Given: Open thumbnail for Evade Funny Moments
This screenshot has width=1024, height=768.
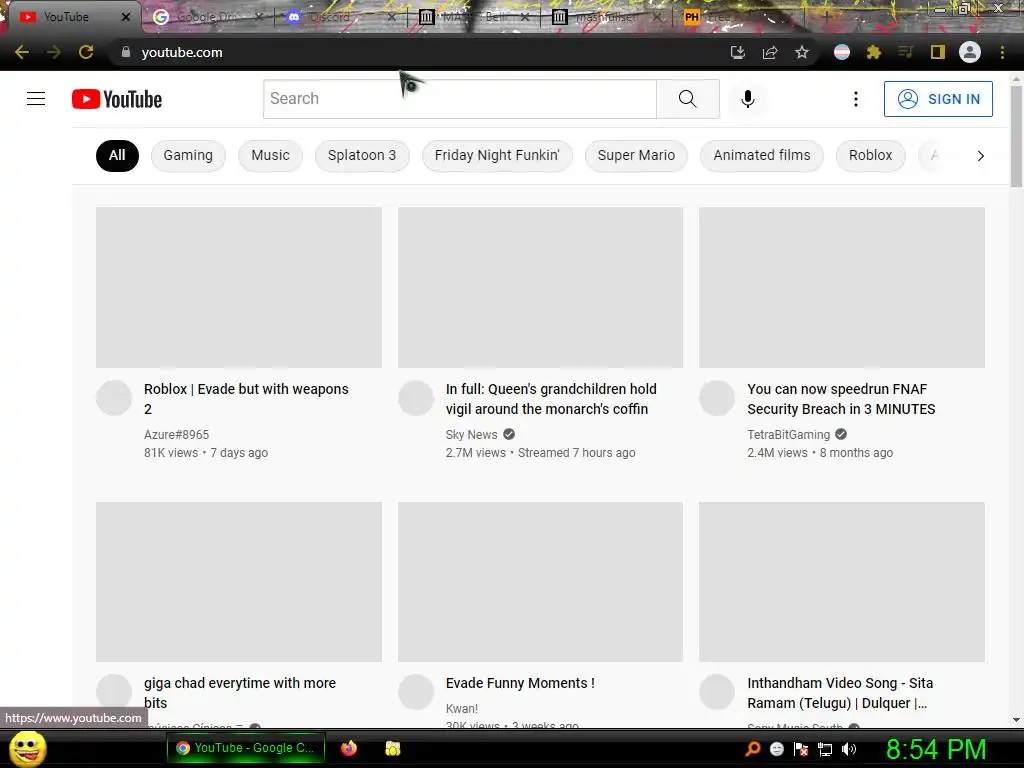Looking at the screenshot, I should 540,582.
